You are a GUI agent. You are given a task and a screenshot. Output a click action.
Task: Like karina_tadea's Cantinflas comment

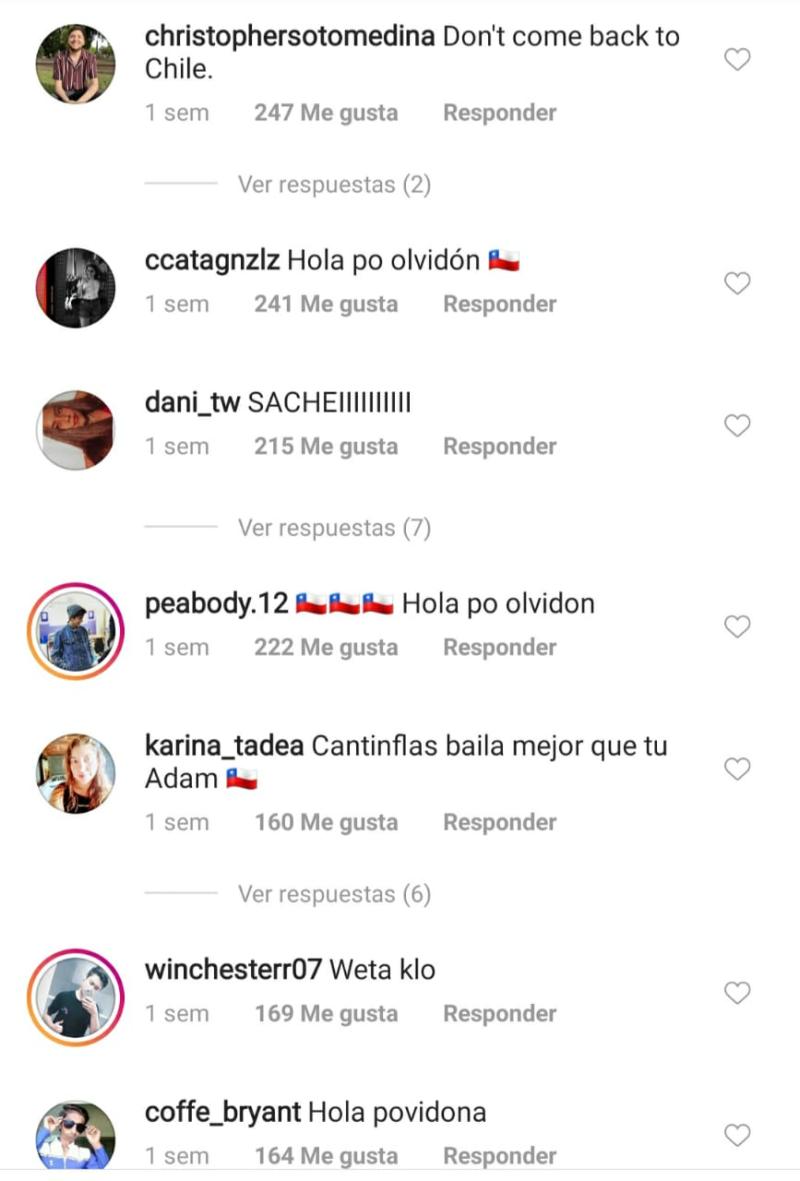[x=737, y=769]
